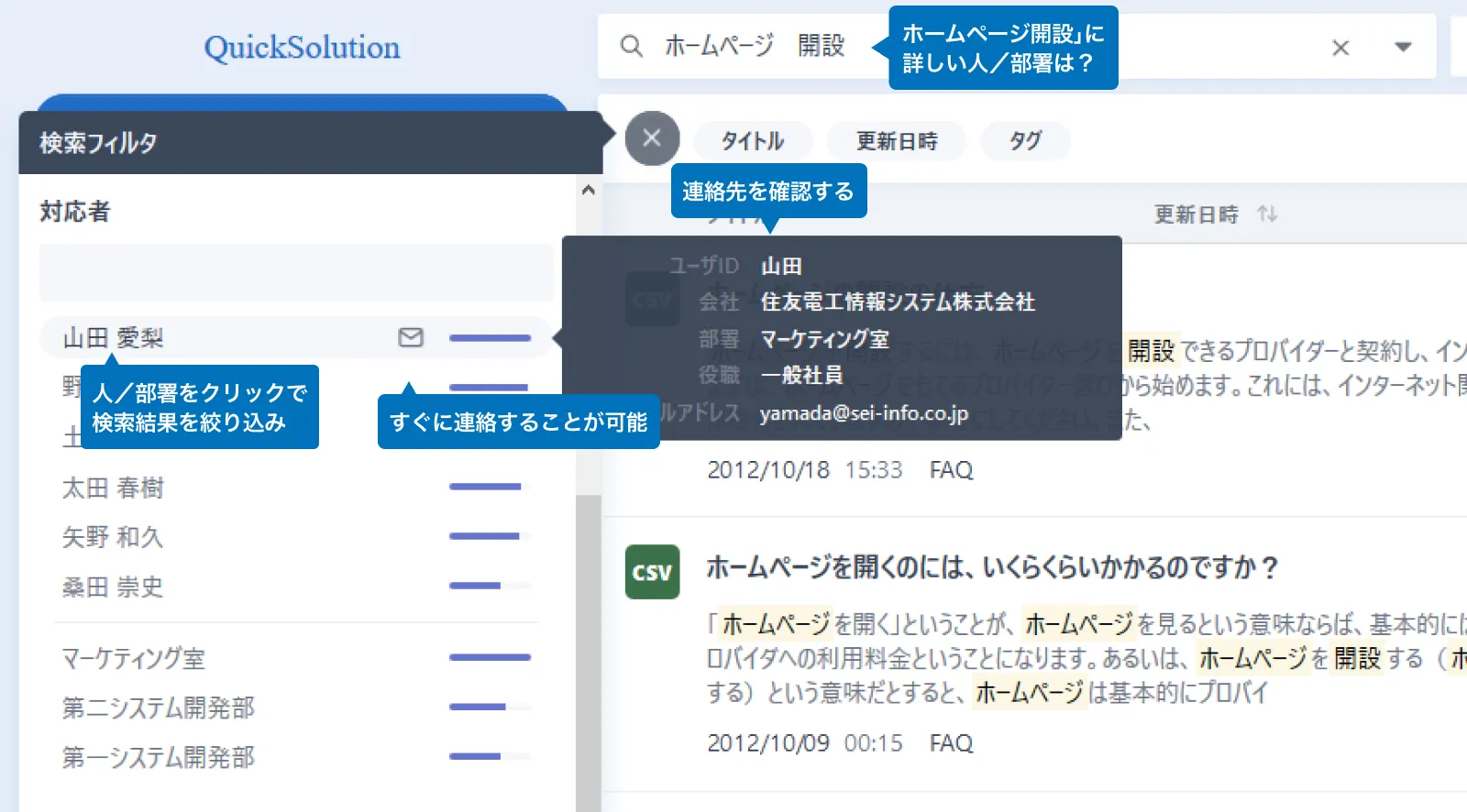This screenshot has height=812, width=1467.
Task: Click the QuickSolution logo
Action: (x=302, y=48)
